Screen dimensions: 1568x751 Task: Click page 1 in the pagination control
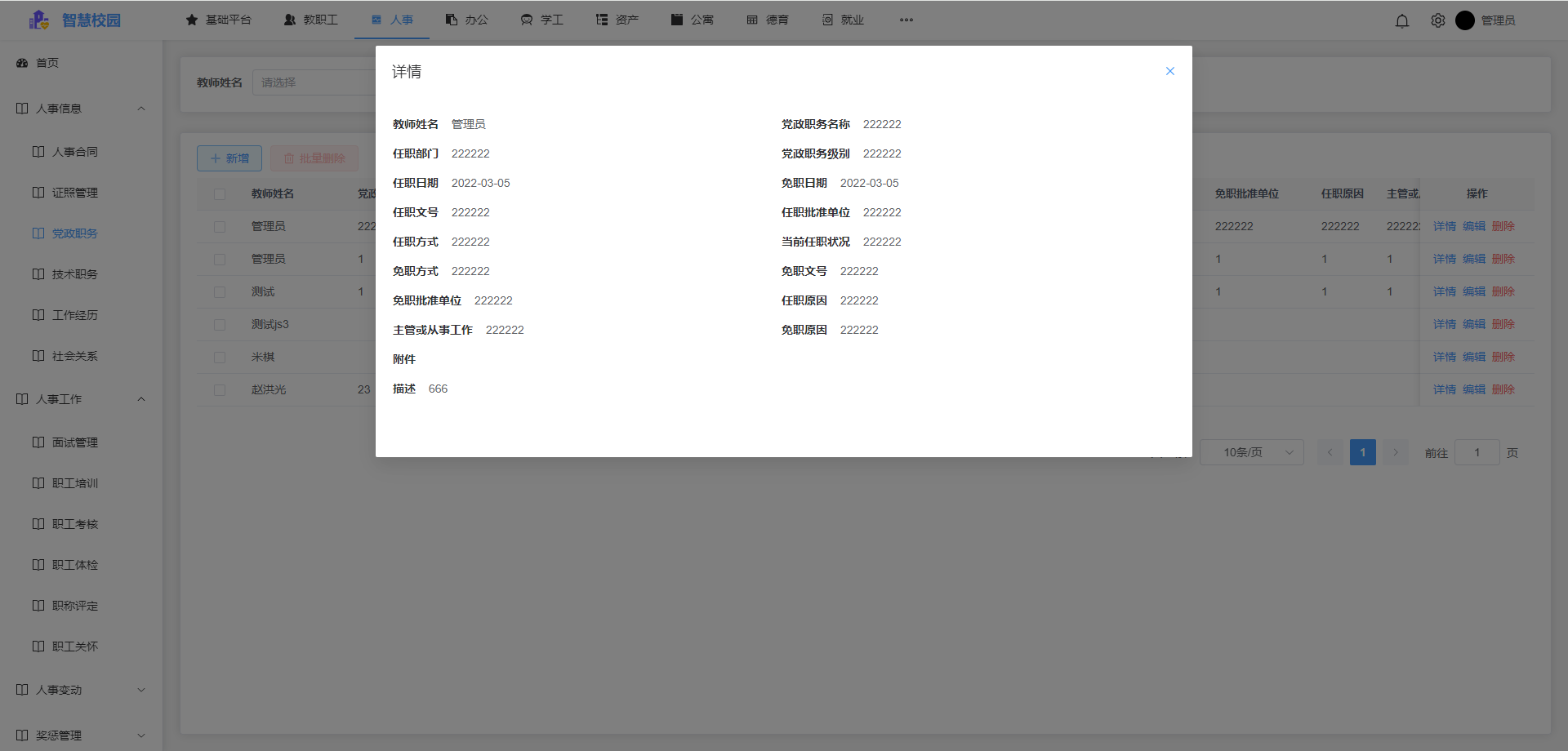[1362, 451]
